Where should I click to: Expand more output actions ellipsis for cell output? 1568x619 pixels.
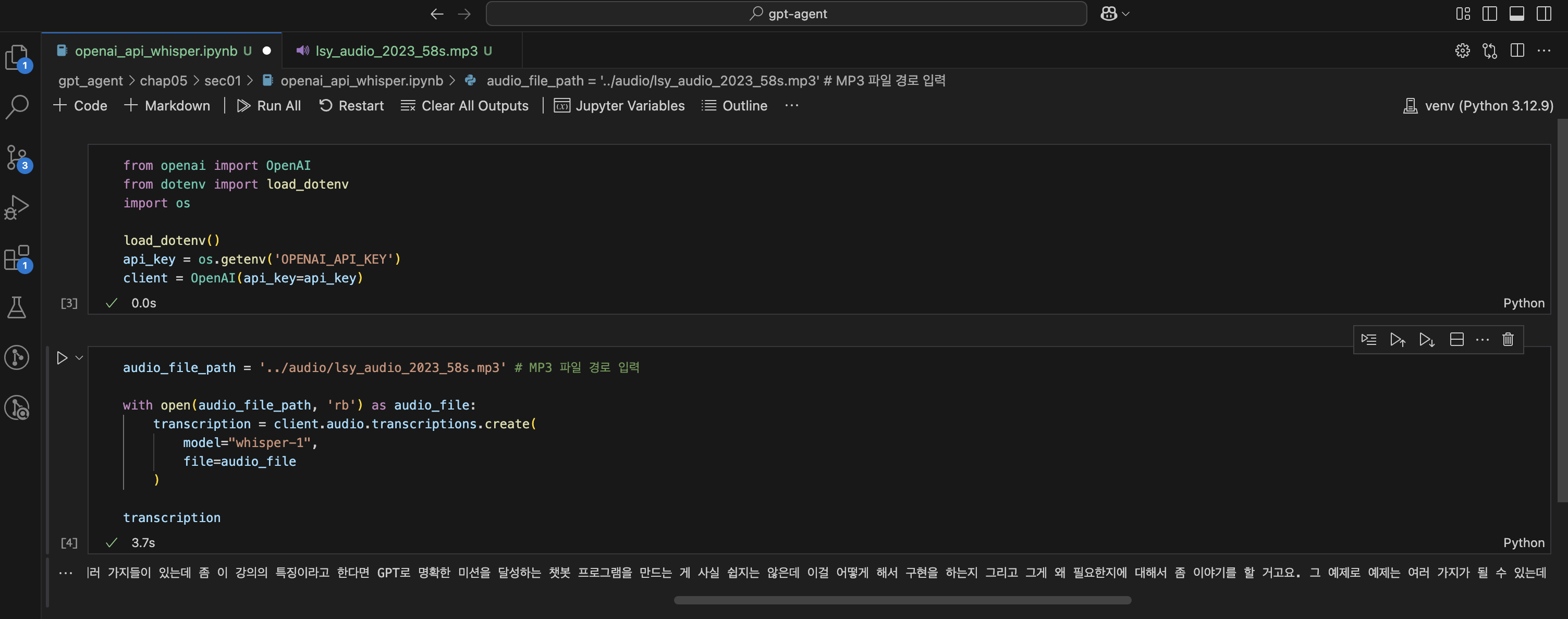[x=66, y=573]
